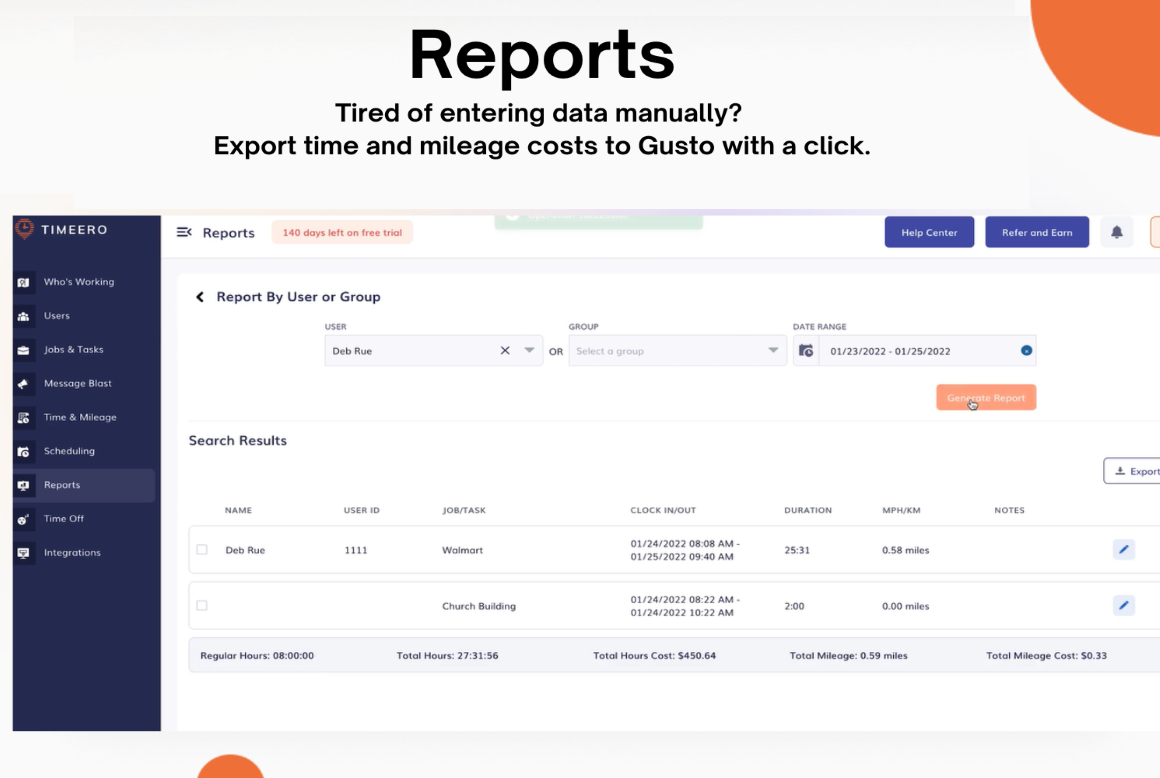This screenshot has width=1160, height=778.
Task: Click the DURATION column header
Action: [x=808, y=510]
